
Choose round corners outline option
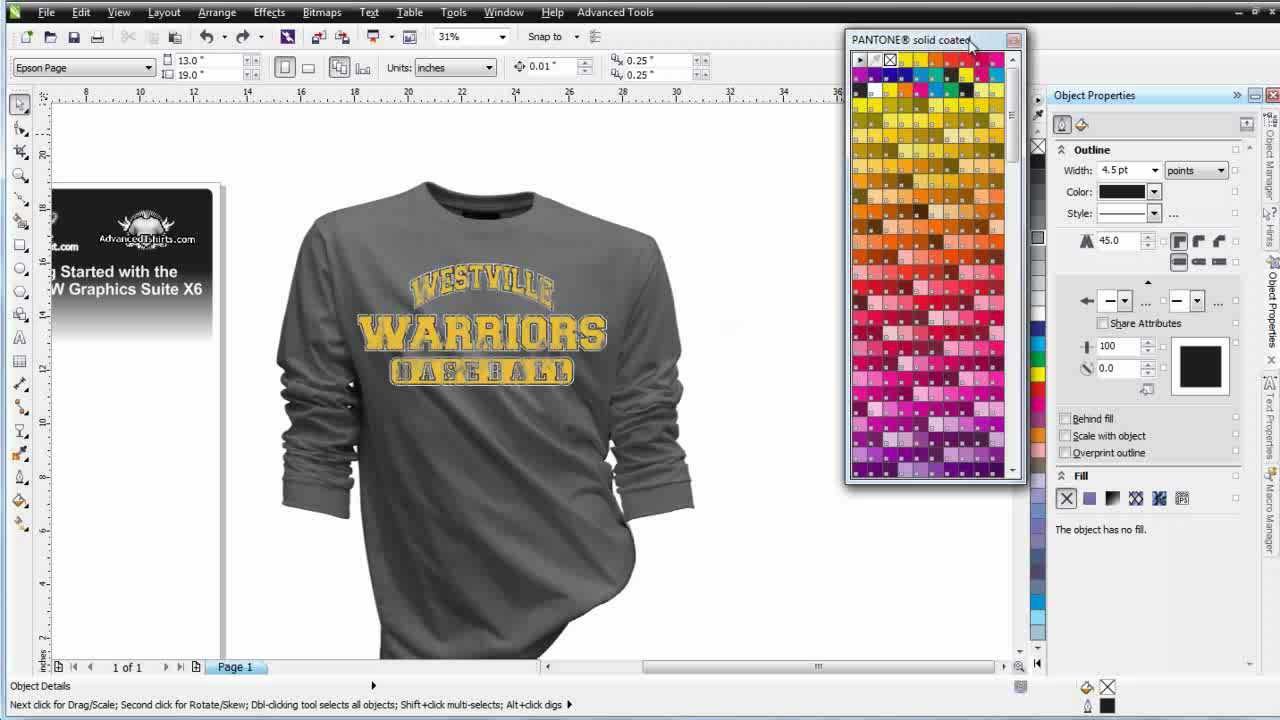(1198, 241)
